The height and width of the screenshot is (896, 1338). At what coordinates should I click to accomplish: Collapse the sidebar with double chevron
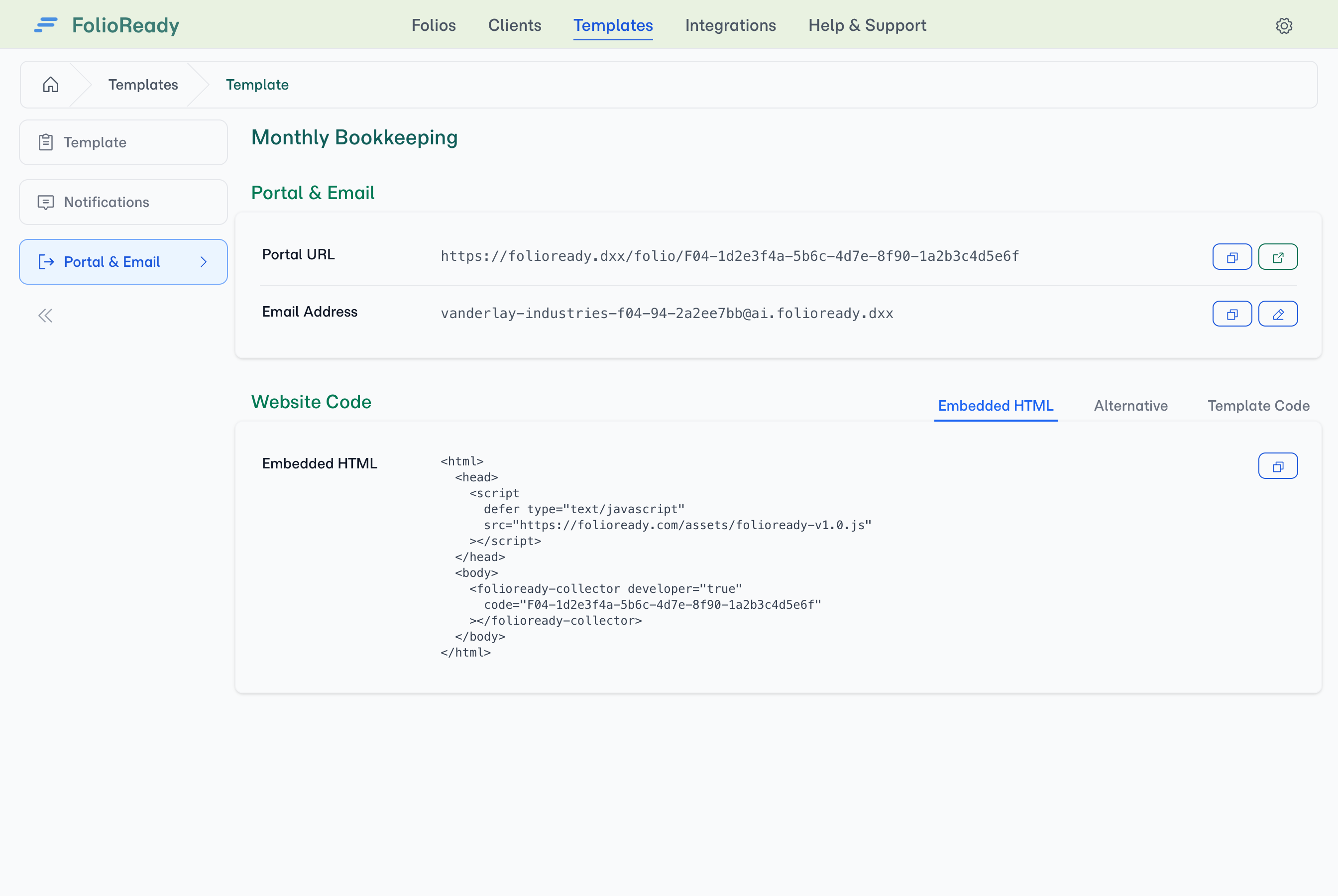[45, 316]
